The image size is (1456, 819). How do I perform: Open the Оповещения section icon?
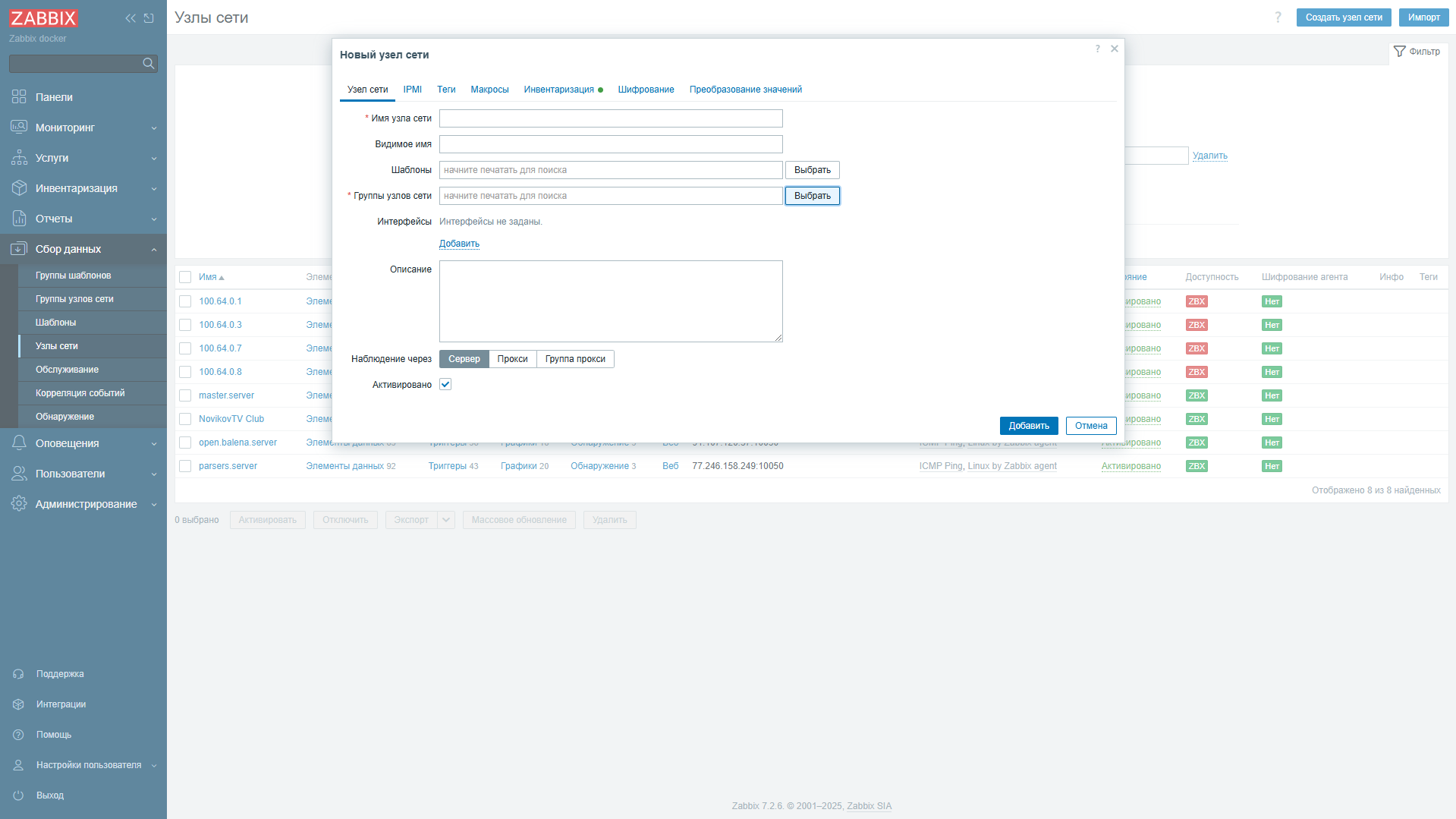(19, 443)
